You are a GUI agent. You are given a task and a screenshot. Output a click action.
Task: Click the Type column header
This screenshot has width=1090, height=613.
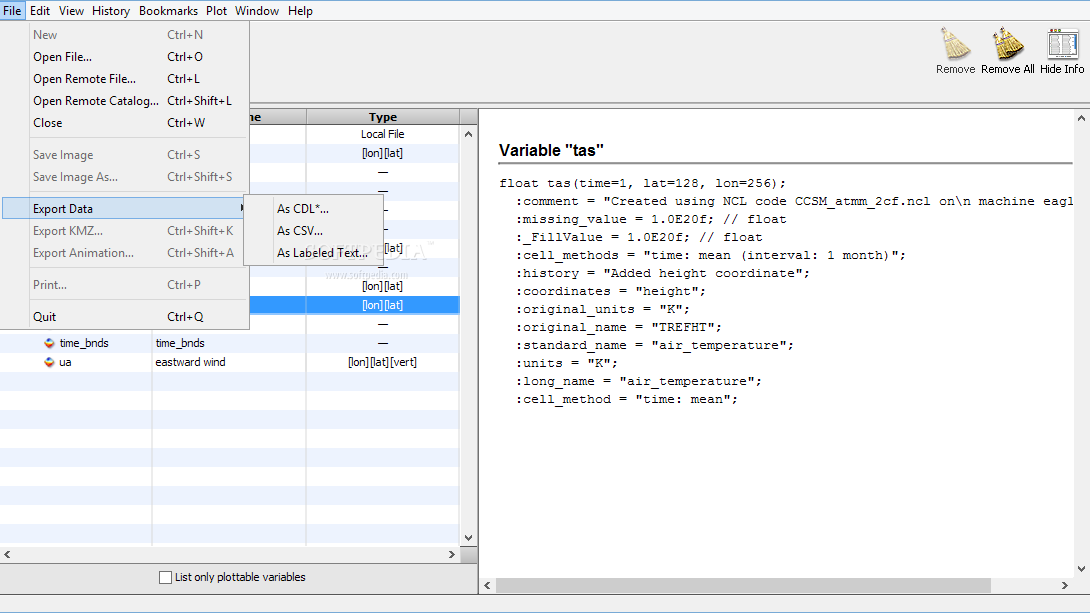[382, 117]
